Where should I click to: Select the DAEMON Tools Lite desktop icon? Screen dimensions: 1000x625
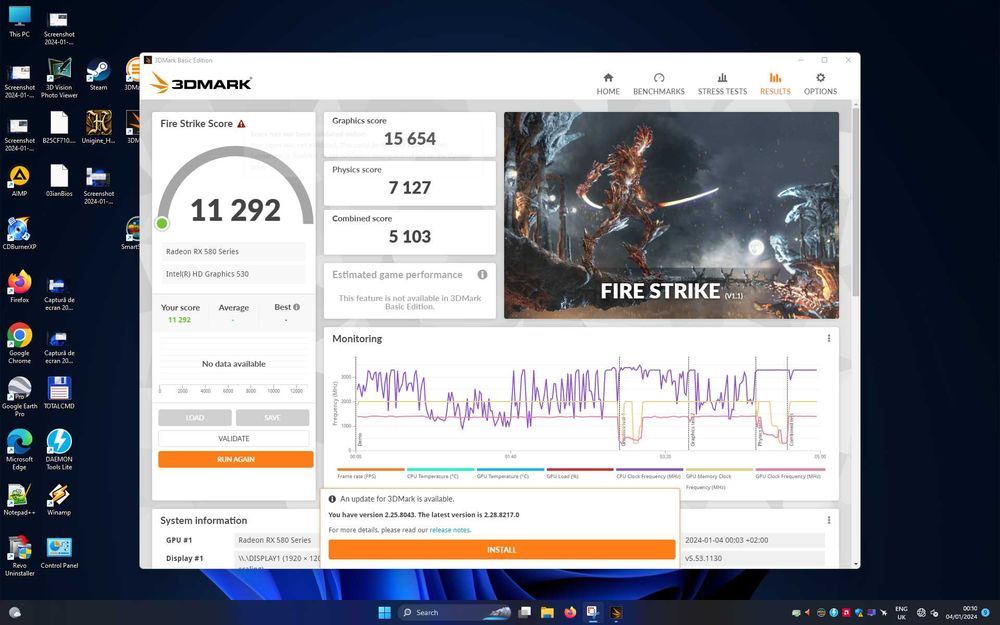(x=59, y=450)
